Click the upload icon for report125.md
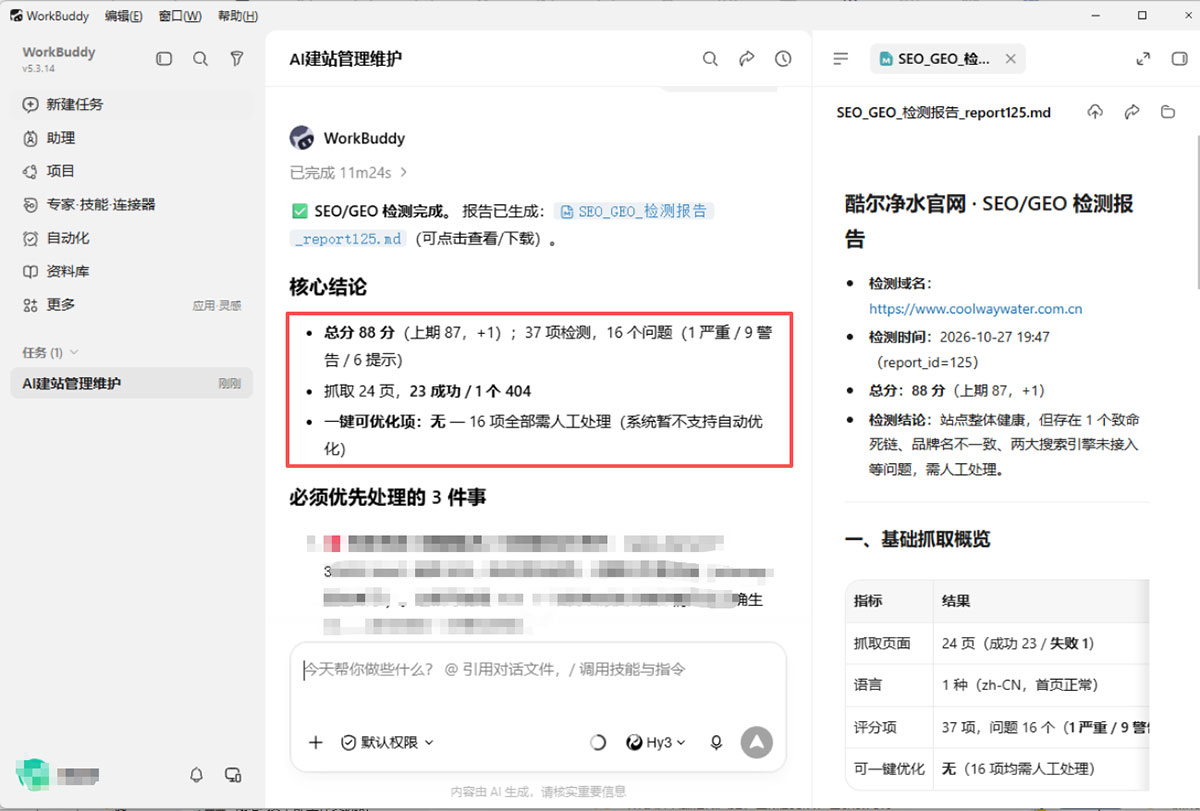This screenshot has width=1200, height=811. coord(1095,112)
